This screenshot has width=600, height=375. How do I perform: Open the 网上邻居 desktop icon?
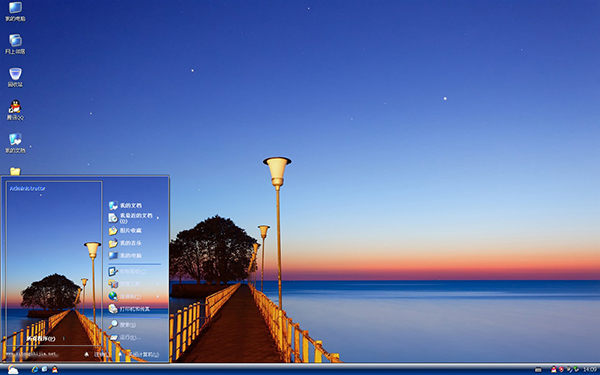[15, 44]
